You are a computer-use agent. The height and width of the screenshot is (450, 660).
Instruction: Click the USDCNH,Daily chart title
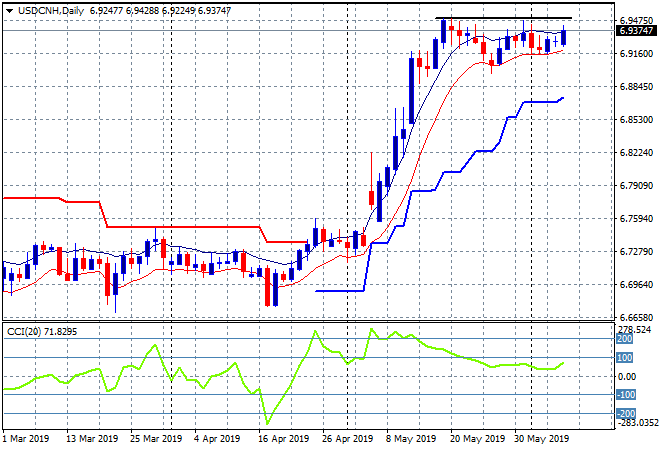(51, 11)
